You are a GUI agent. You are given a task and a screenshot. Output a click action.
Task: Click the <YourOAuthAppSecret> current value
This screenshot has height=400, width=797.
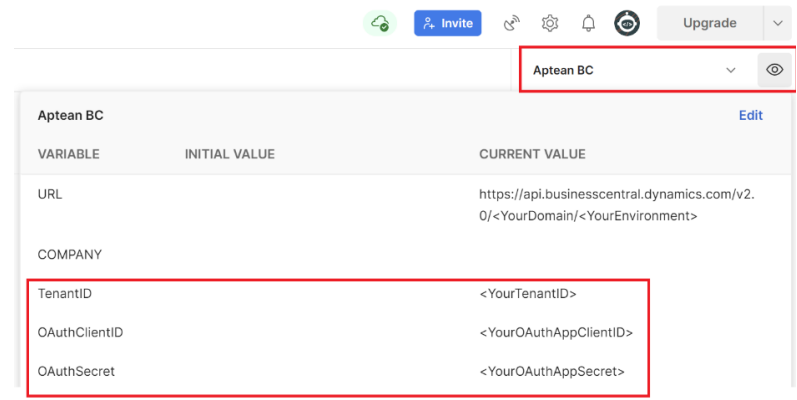pos(552,371)
